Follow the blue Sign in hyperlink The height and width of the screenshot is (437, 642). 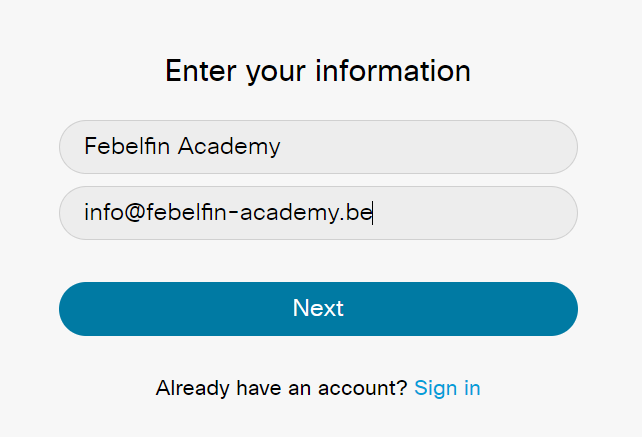pyautogui.click(x=447, y=388)
